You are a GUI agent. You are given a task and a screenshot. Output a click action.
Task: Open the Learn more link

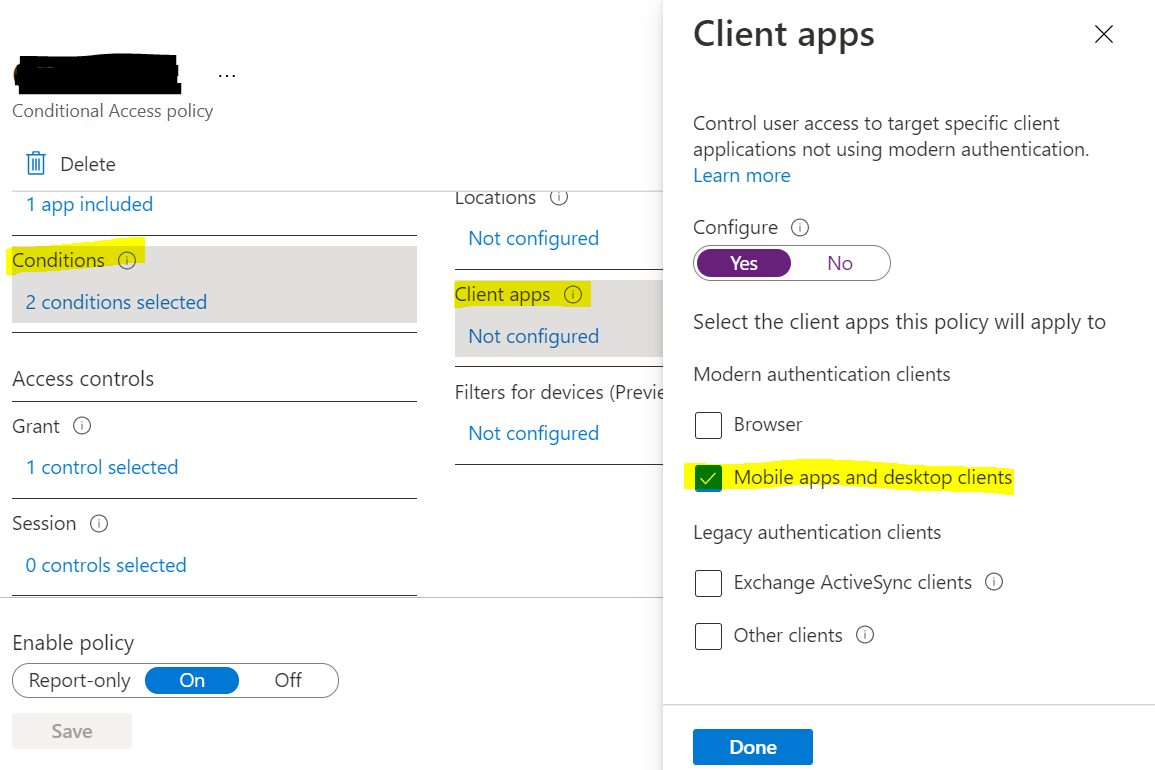(742, 175)
